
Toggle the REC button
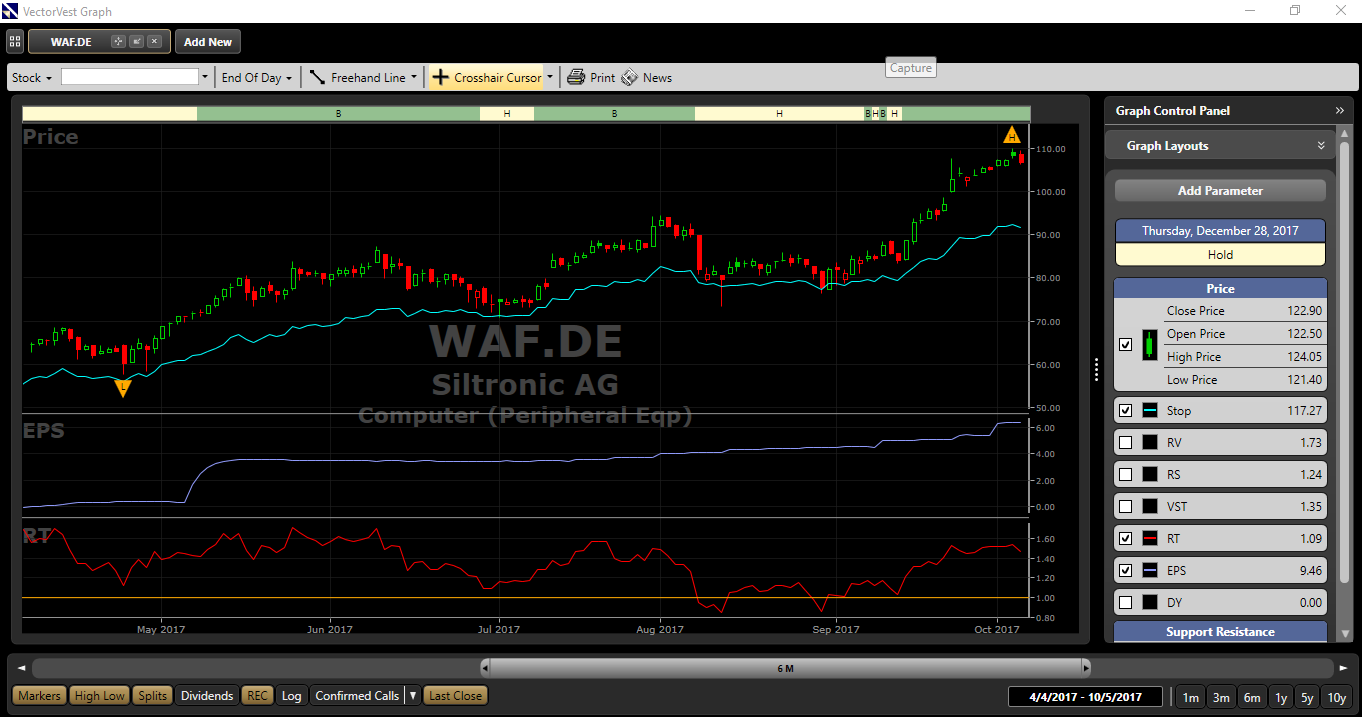click(258, 696)
